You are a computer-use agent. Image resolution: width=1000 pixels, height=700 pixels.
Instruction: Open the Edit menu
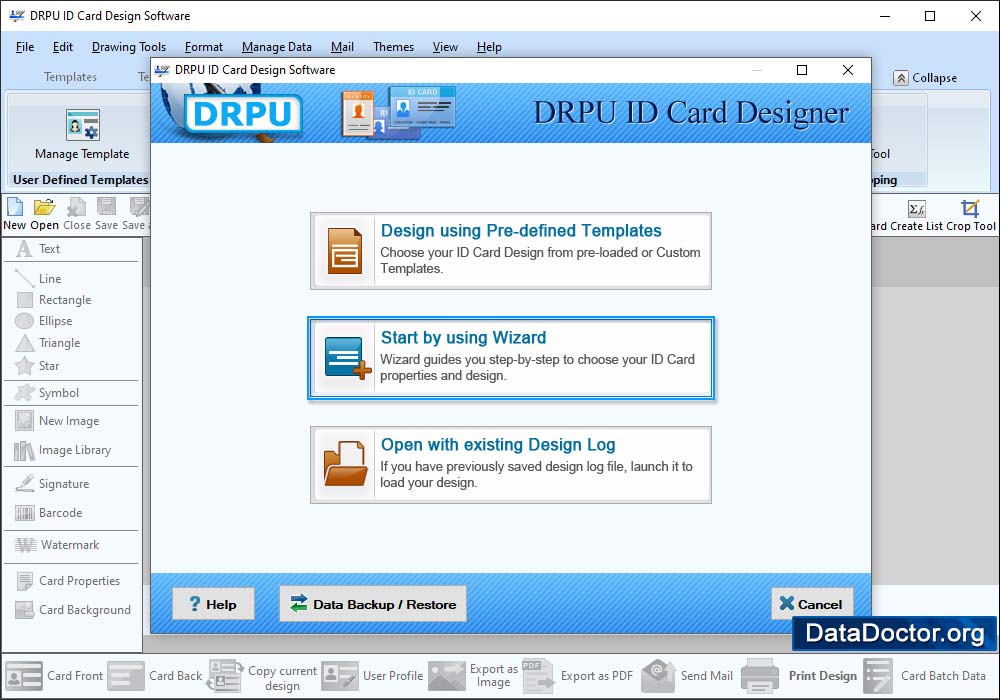coord(62,47)
